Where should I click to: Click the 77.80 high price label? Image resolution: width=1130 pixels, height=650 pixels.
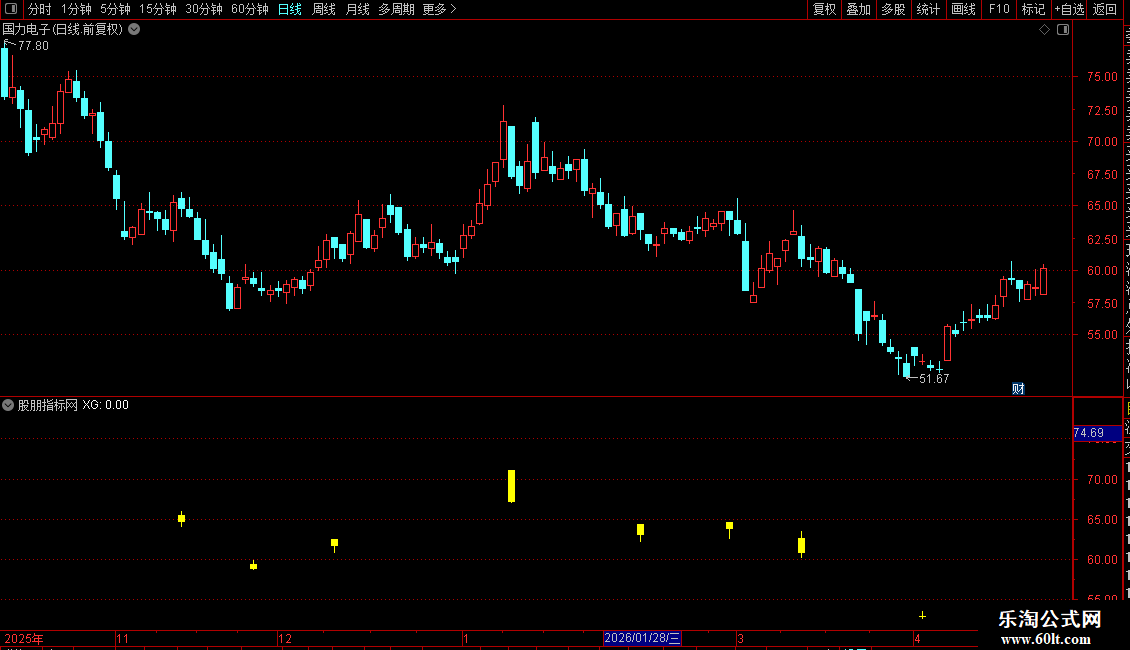tap(33, 45)
